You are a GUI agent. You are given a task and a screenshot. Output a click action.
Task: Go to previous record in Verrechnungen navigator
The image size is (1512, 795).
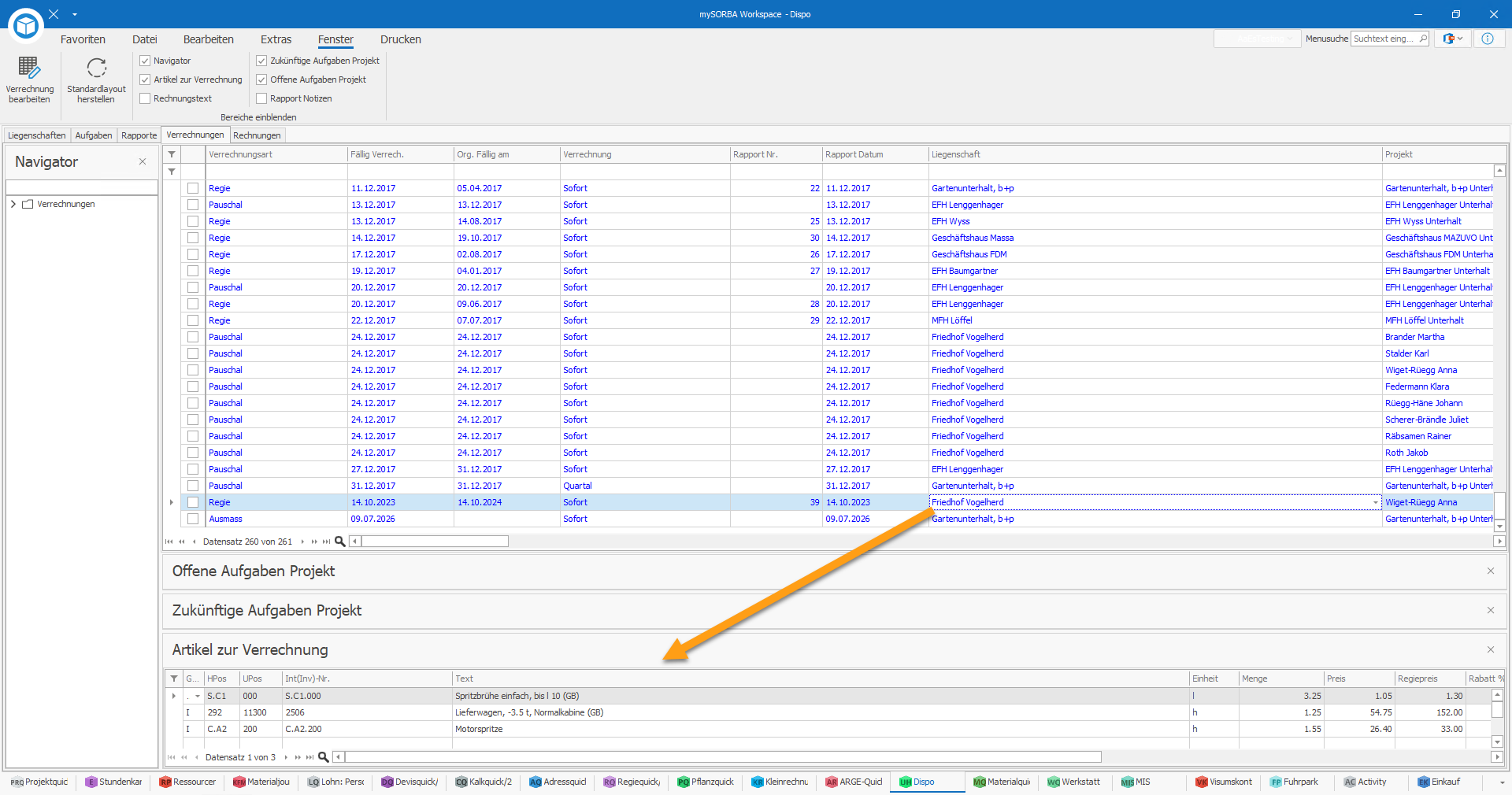click(194, 542)
